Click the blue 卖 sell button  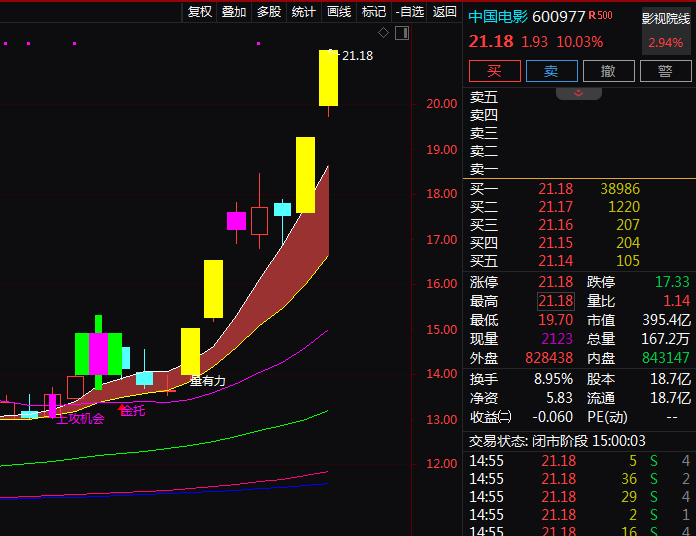[551, 71]
